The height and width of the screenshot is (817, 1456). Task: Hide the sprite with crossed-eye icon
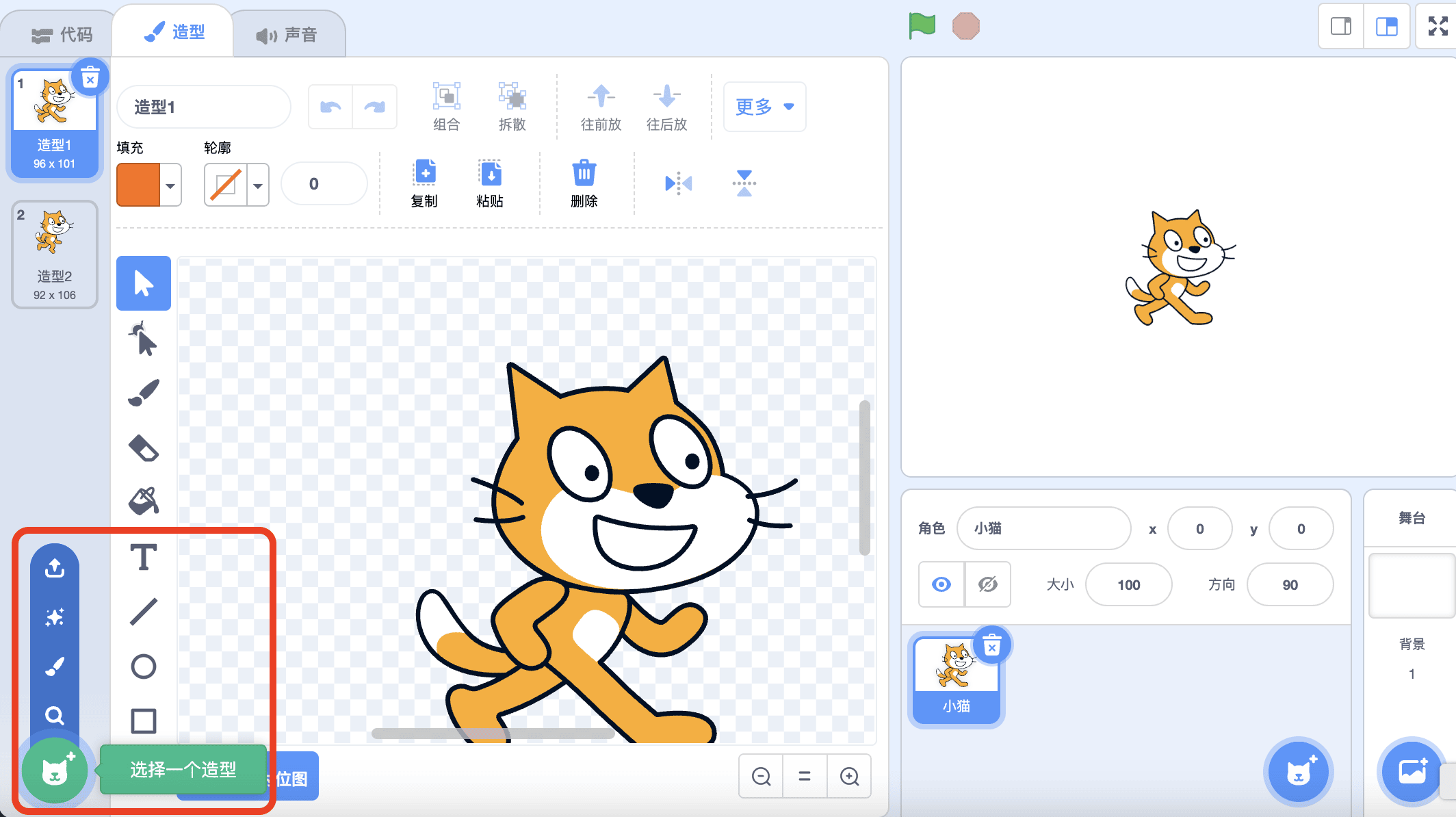point(987,584)
